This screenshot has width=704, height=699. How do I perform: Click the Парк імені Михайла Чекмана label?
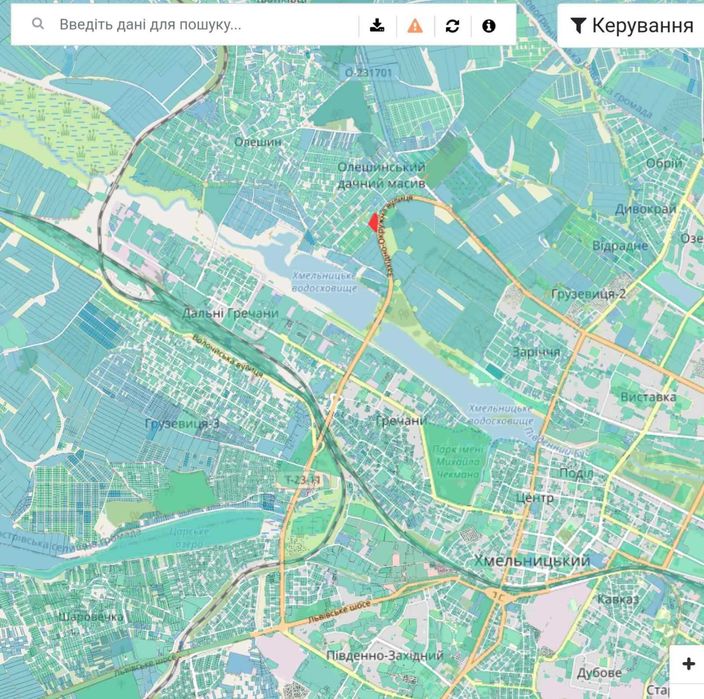[x=458, y=462]
